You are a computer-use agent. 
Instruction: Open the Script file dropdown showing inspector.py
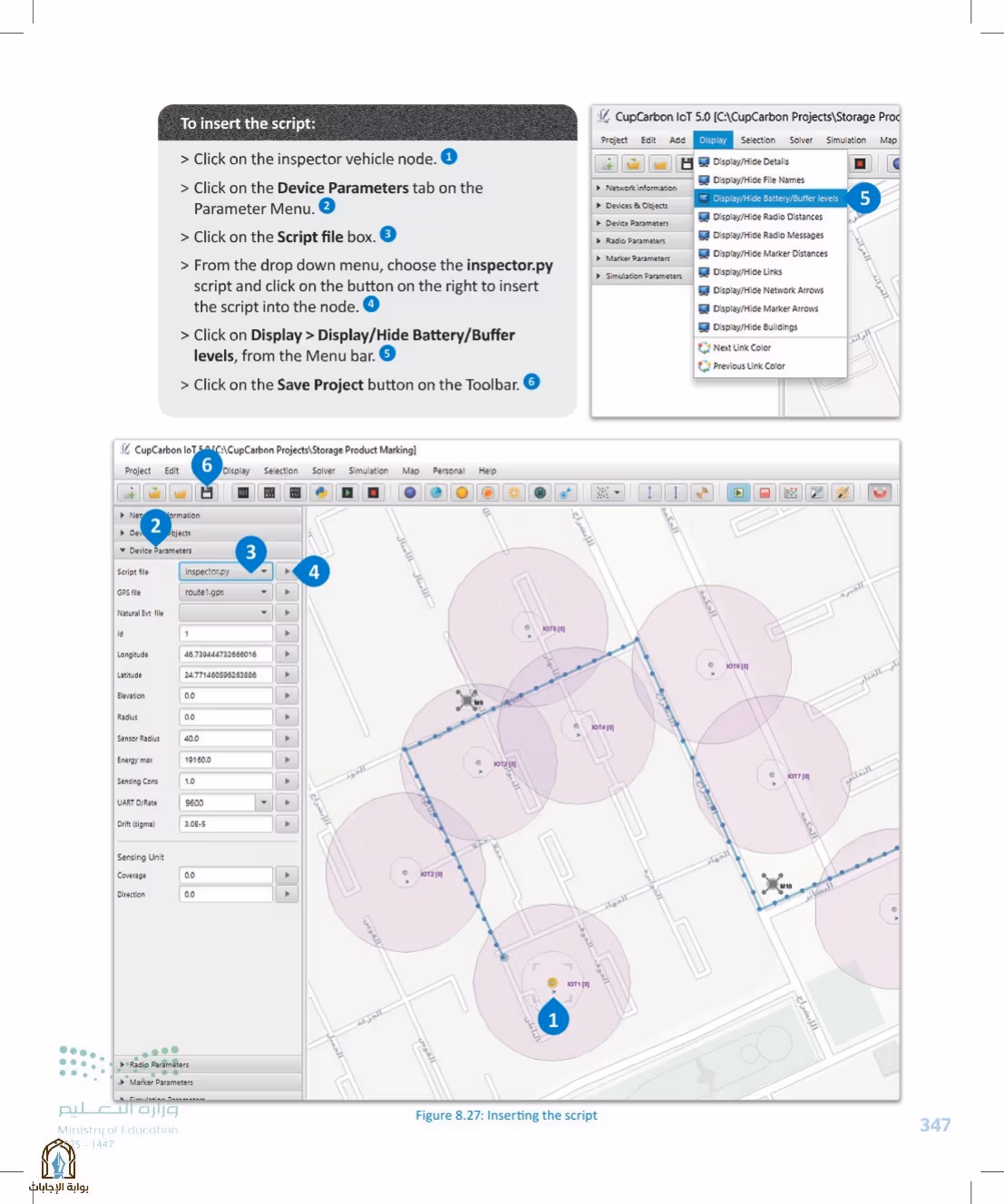[226, 571]
